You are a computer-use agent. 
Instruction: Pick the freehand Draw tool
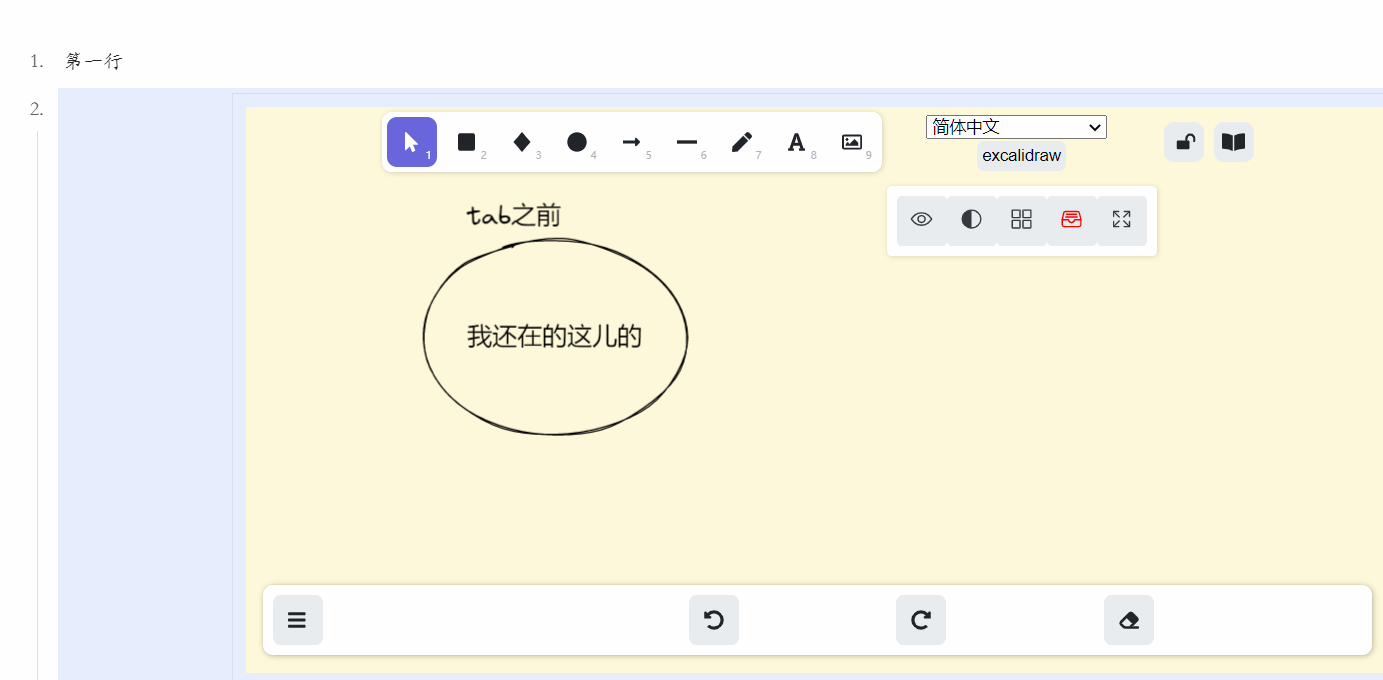tap(742, 142)
